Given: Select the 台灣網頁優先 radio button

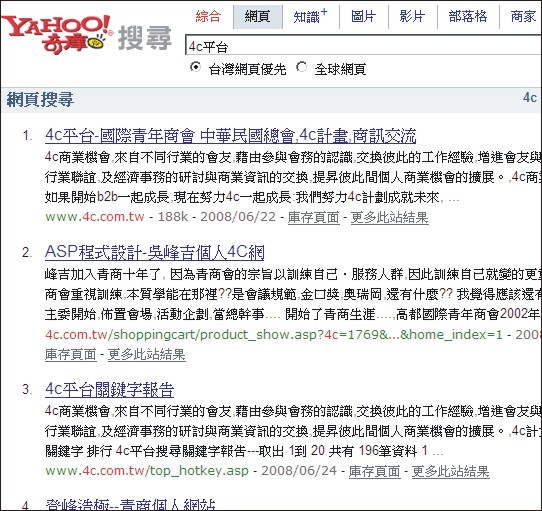Looking at the screenshot, I should 195,67.
